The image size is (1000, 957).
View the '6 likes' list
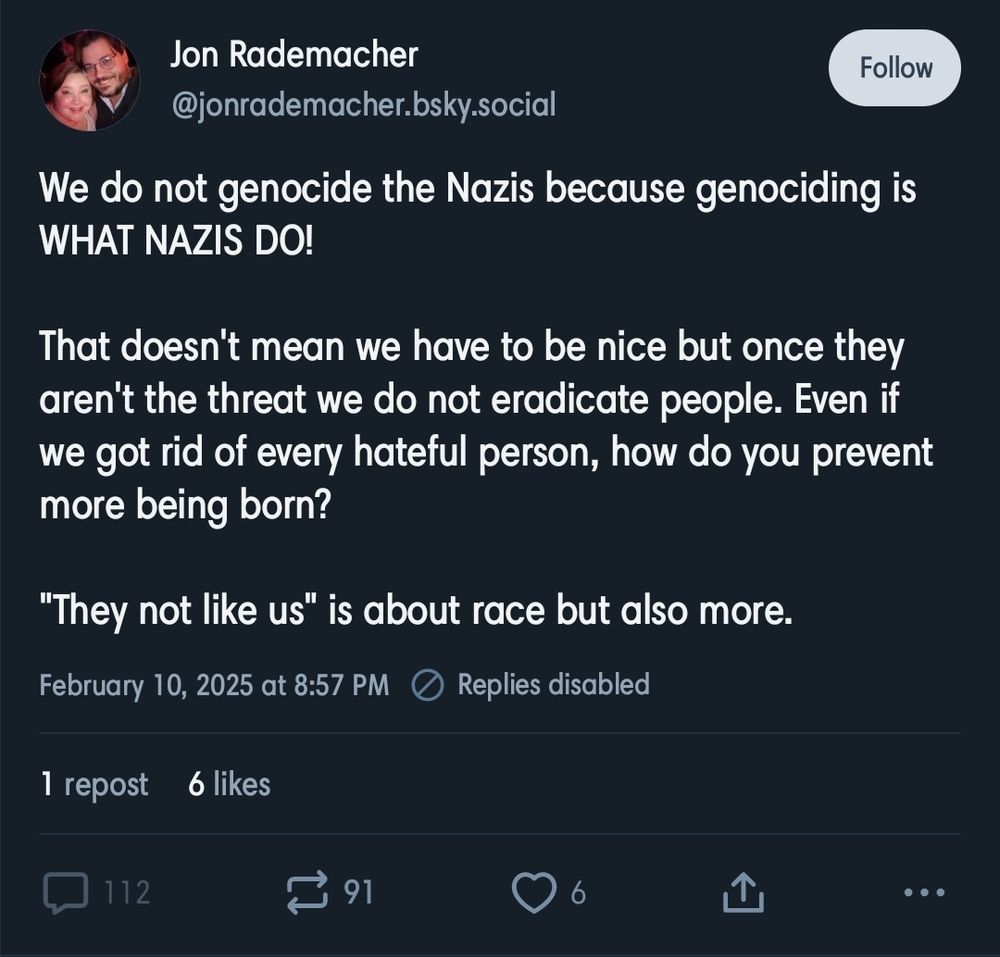tap(229, 785)
